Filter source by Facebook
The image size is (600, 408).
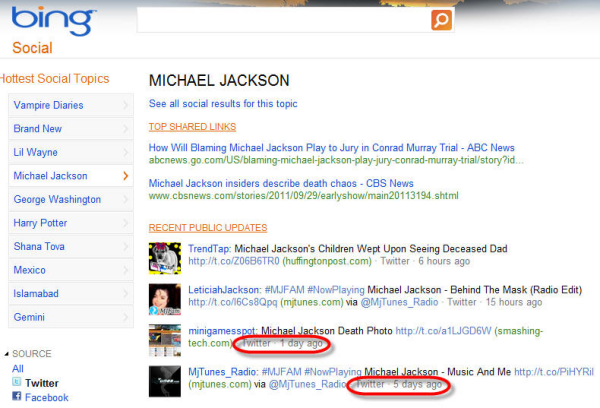click(47, 398)
